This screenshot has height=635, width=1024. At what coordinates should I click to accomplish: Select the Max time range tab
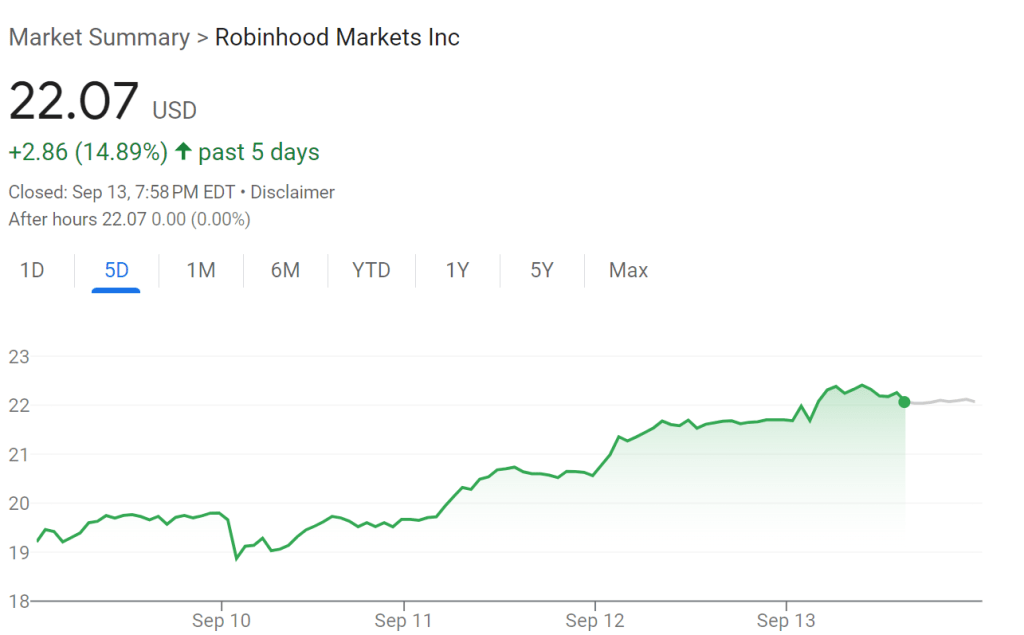(628, 270)
